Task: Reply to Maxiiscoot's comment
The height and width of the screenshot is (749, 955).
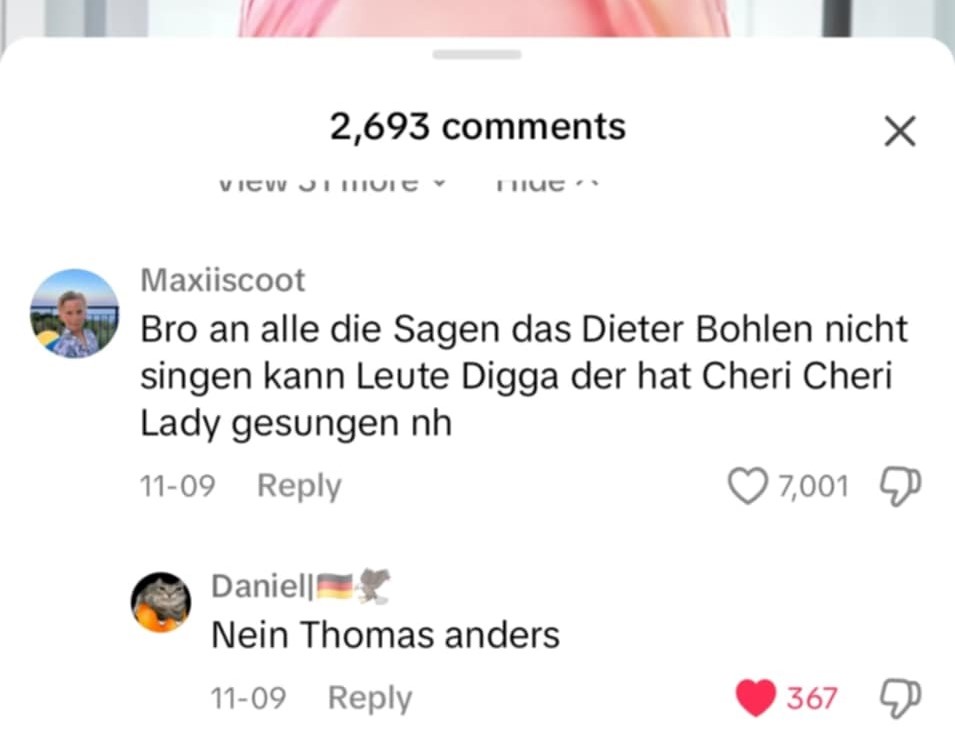Action: pyautogui.click(x=299, y=487)
